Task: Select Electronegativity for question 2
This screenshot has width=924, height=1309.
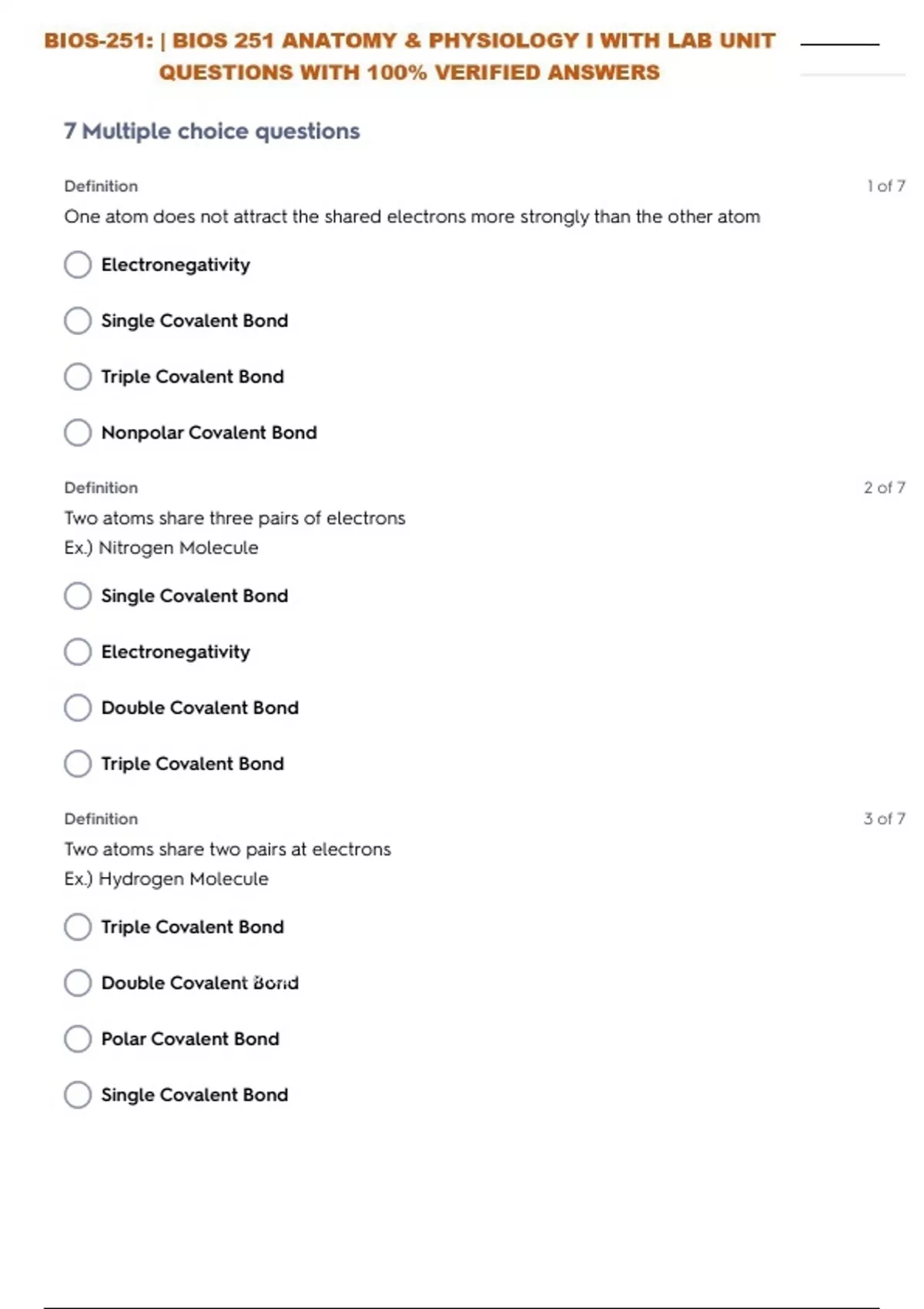Action: pyautogui.click(x=78, y=652)
